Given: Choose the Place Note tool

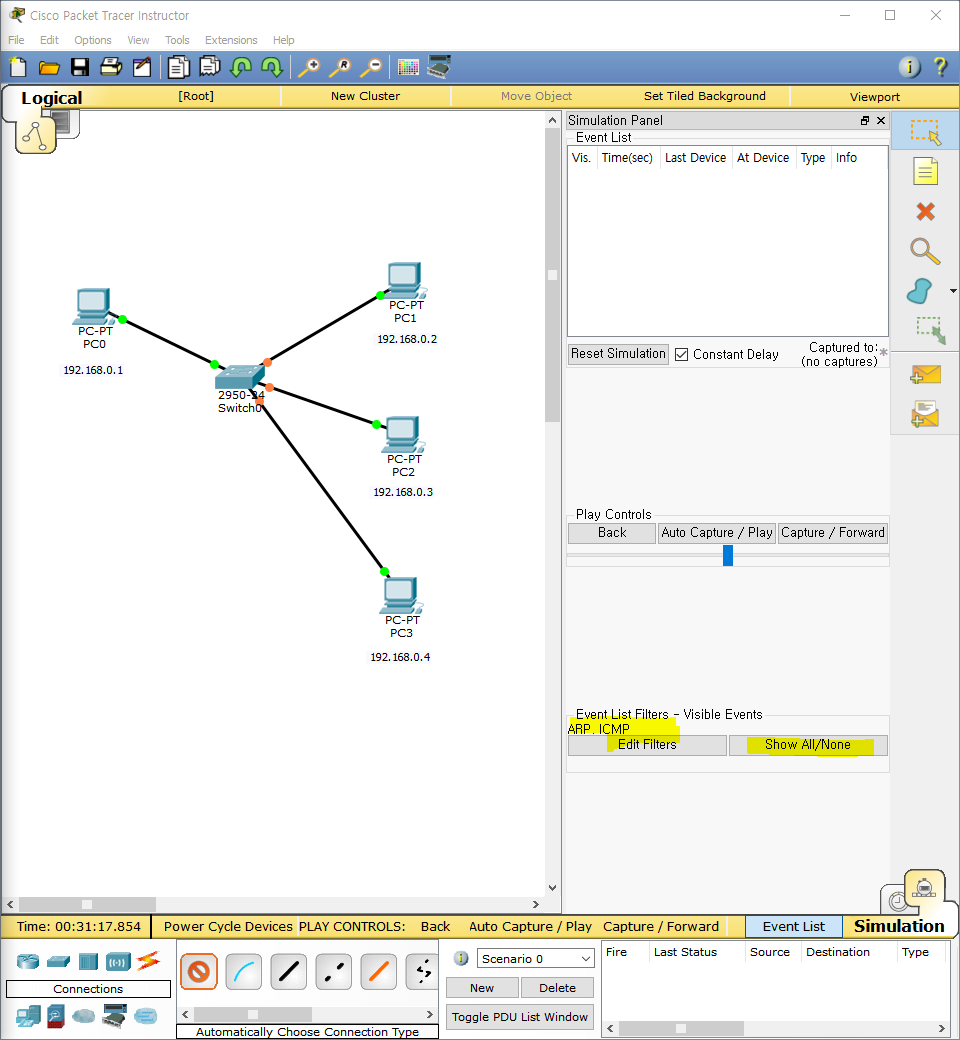Looking at the screenshot, I should point(925,171).
